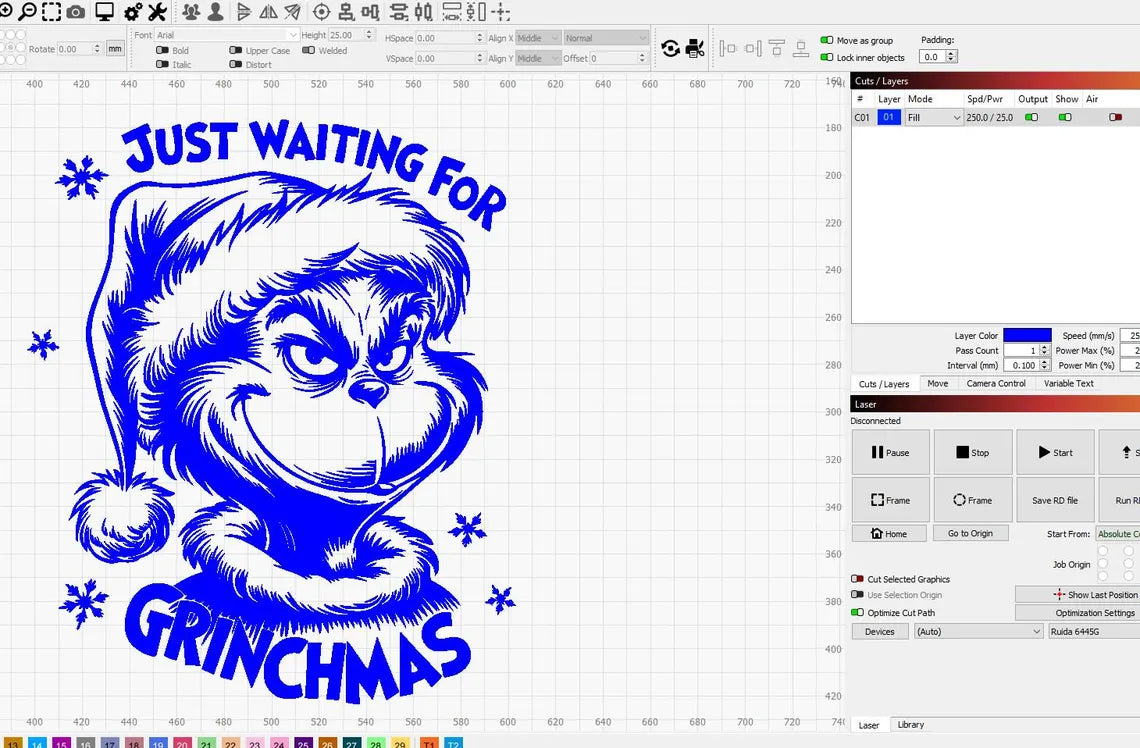Switch to the Library tab

coord(910,725)
